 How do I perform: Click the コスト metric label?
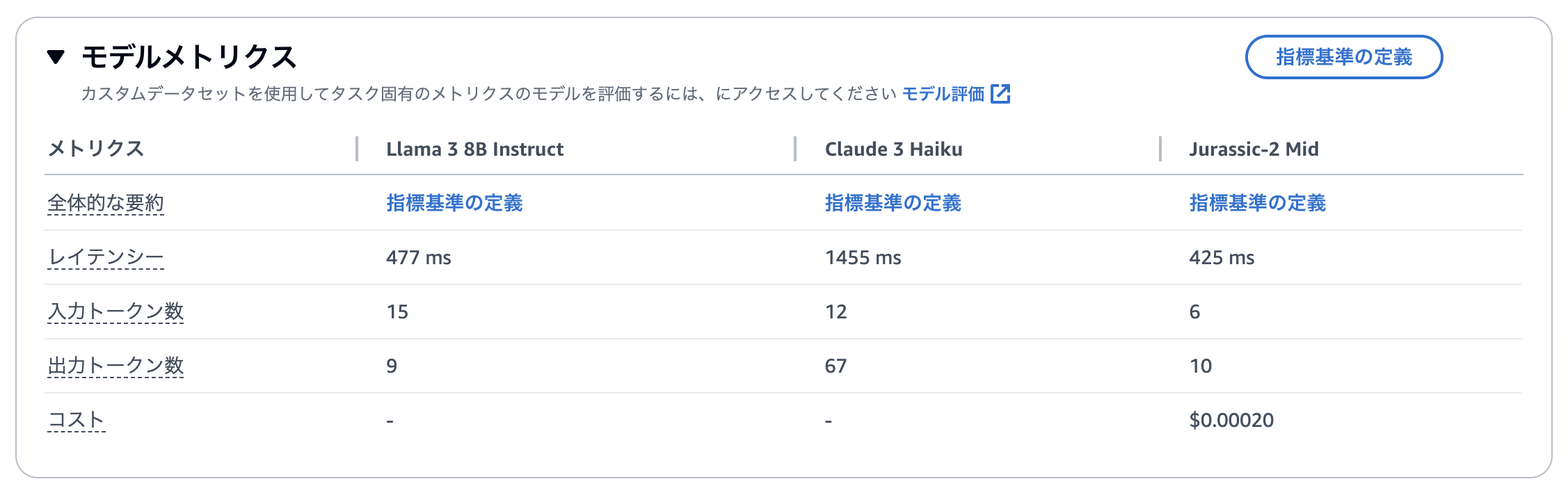[x=77, y=420]
